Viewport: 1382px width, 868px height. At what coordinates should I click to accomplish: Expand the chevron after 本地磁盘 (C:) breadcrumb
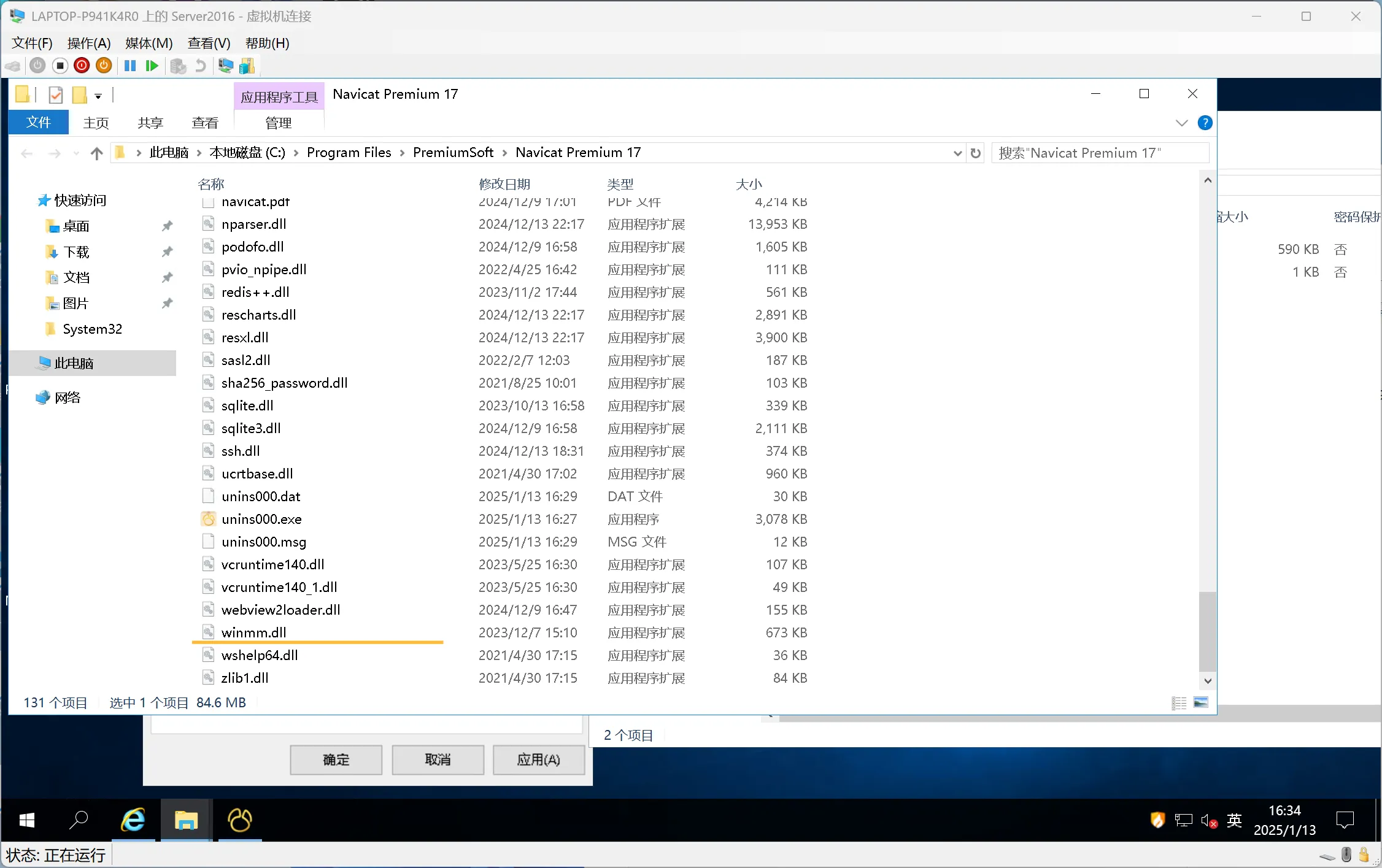[296, 153]
